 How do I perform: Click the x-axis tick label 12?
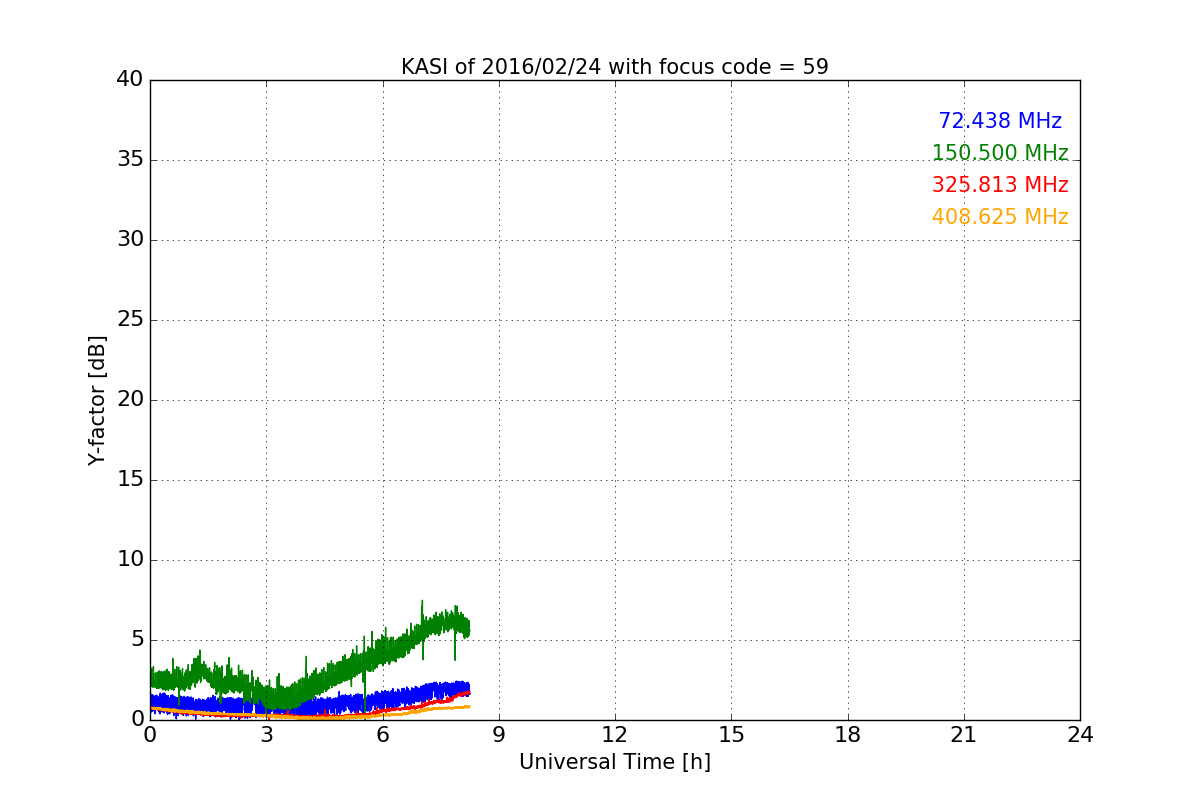click(x=614, y=735)
